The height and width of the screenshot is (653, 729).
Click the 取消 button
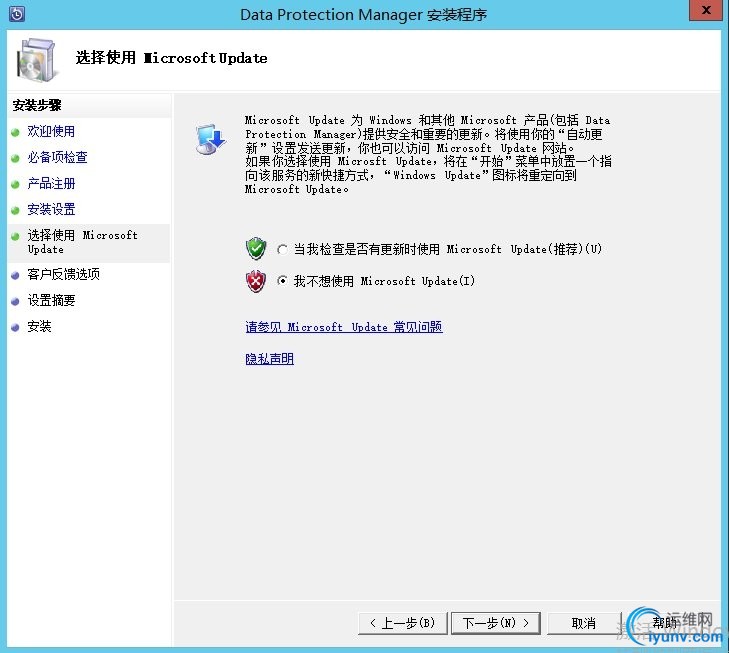pos(584,623)
